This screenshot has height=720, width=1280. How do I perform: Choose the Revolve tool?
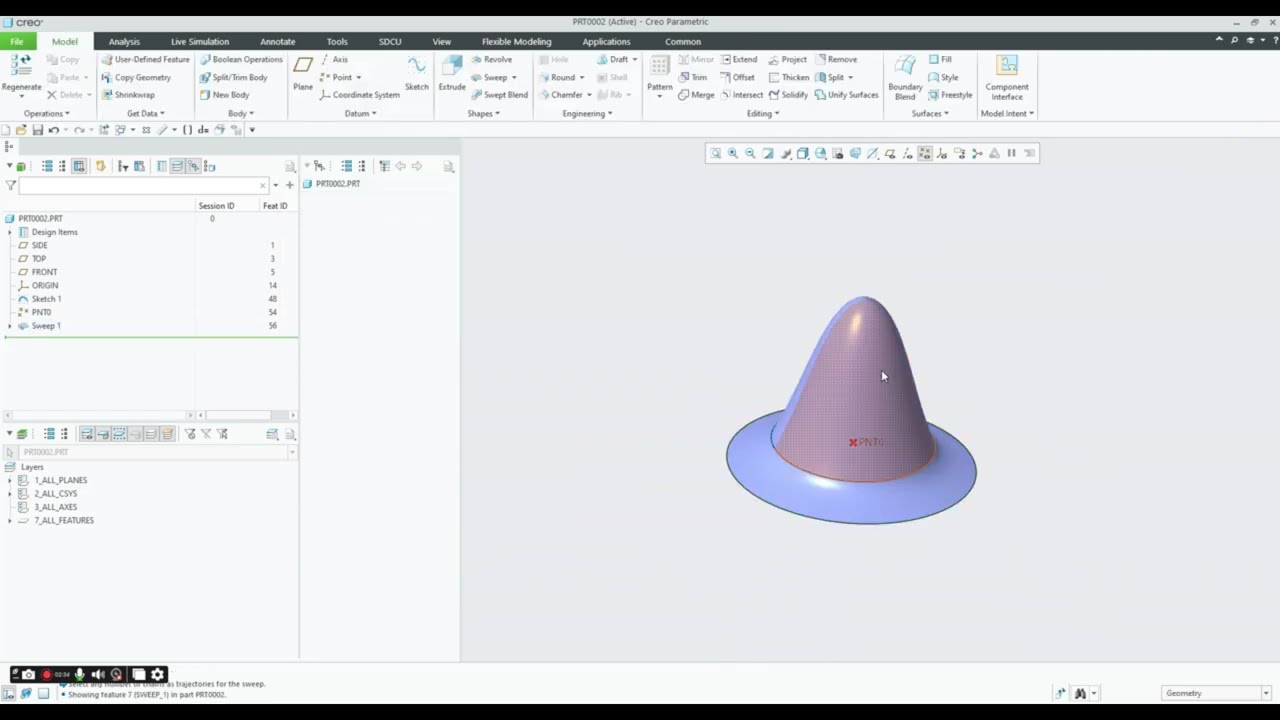point(491,59)
